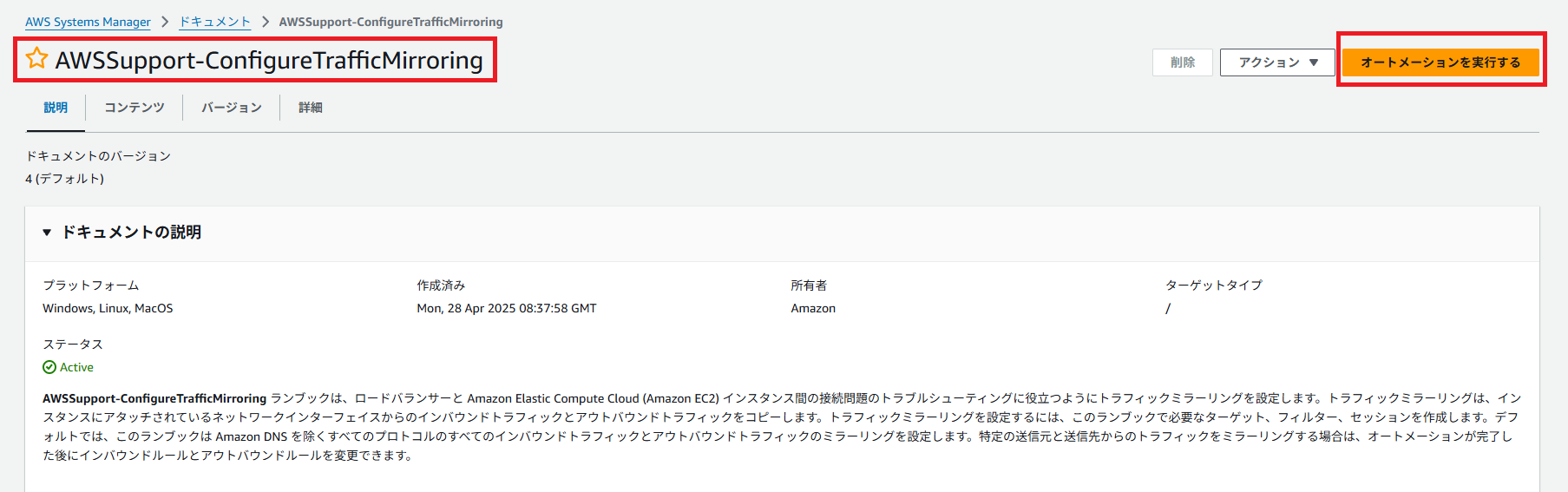Collapse the ドキュメントの説明 section triangle
The width and height of the screenshot is (1568, 492).
pyautogui.click(x=47, y=233)
